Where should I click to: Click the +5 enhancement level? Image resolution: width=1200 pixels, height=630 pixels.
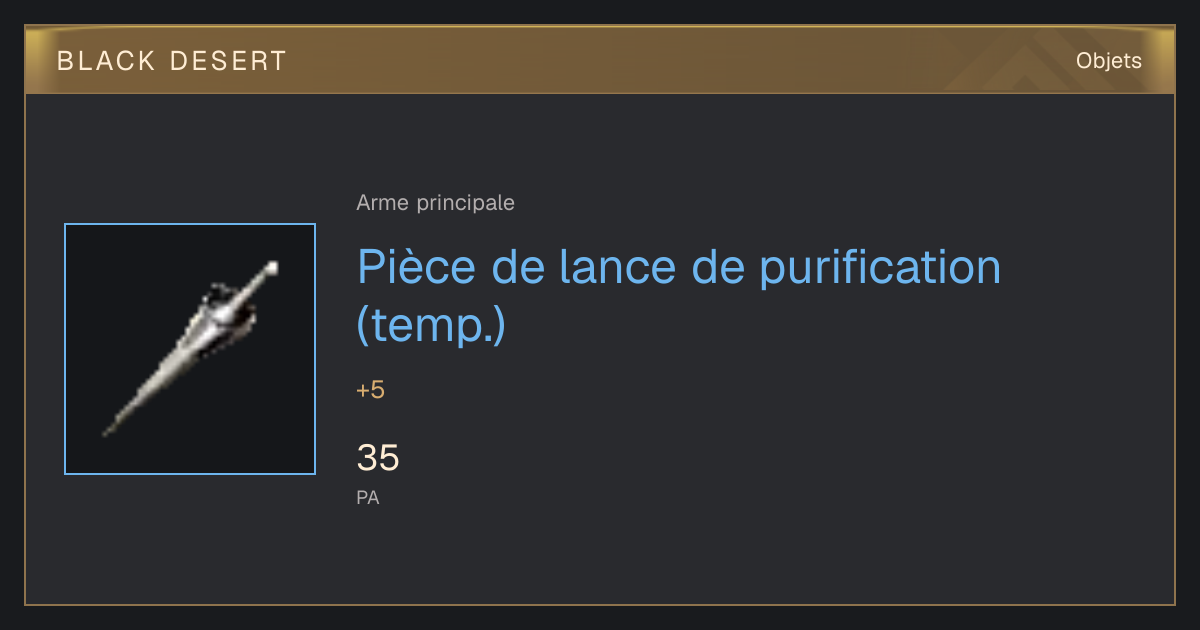pyautogui.click(x=370, y=390)
